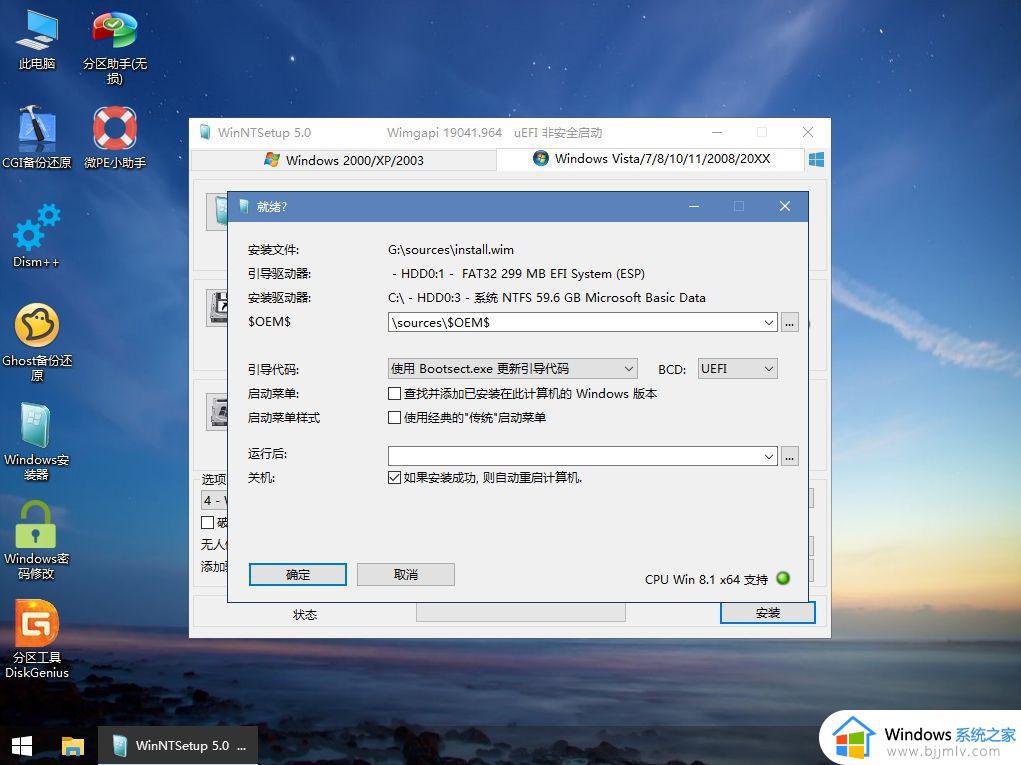Screen dimensions: 1021x765
Task: Confirm with the 确定 button
Action: (298, 574)
